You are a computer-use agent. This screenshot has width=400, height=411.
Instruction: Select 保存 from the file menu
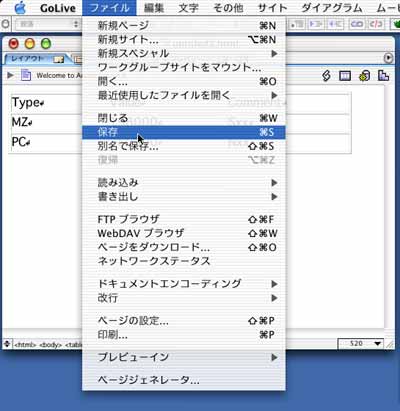coord(184,132)
